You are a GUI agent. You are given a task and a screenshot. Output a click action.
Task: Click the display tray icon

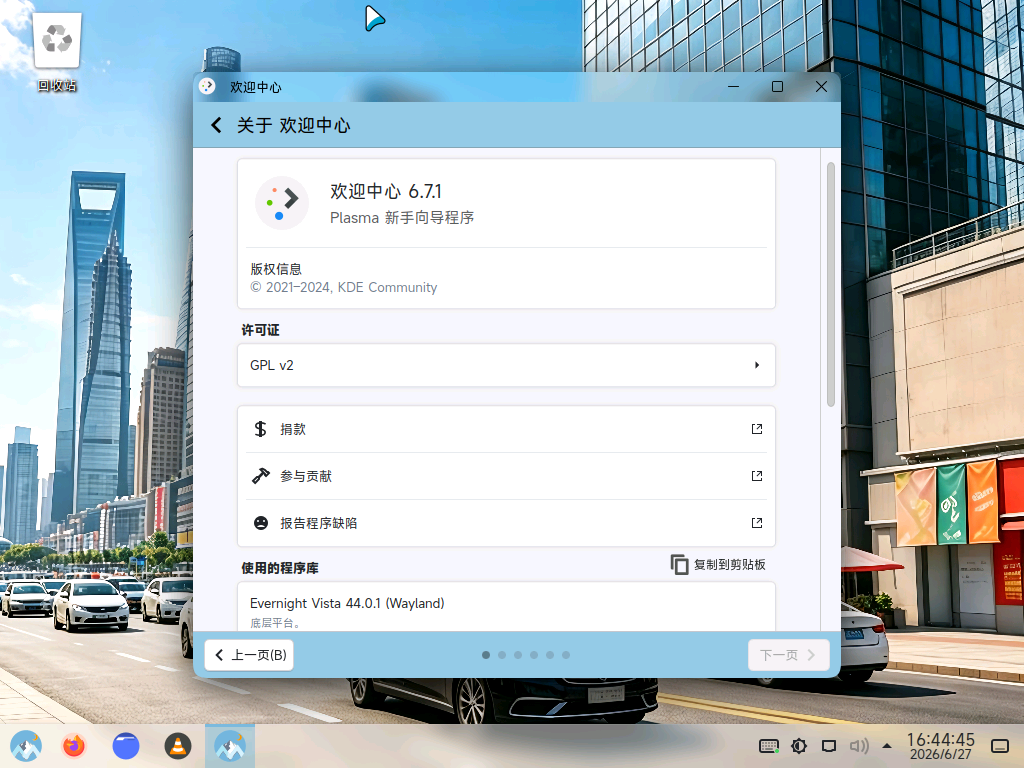[x=829, y=746]
